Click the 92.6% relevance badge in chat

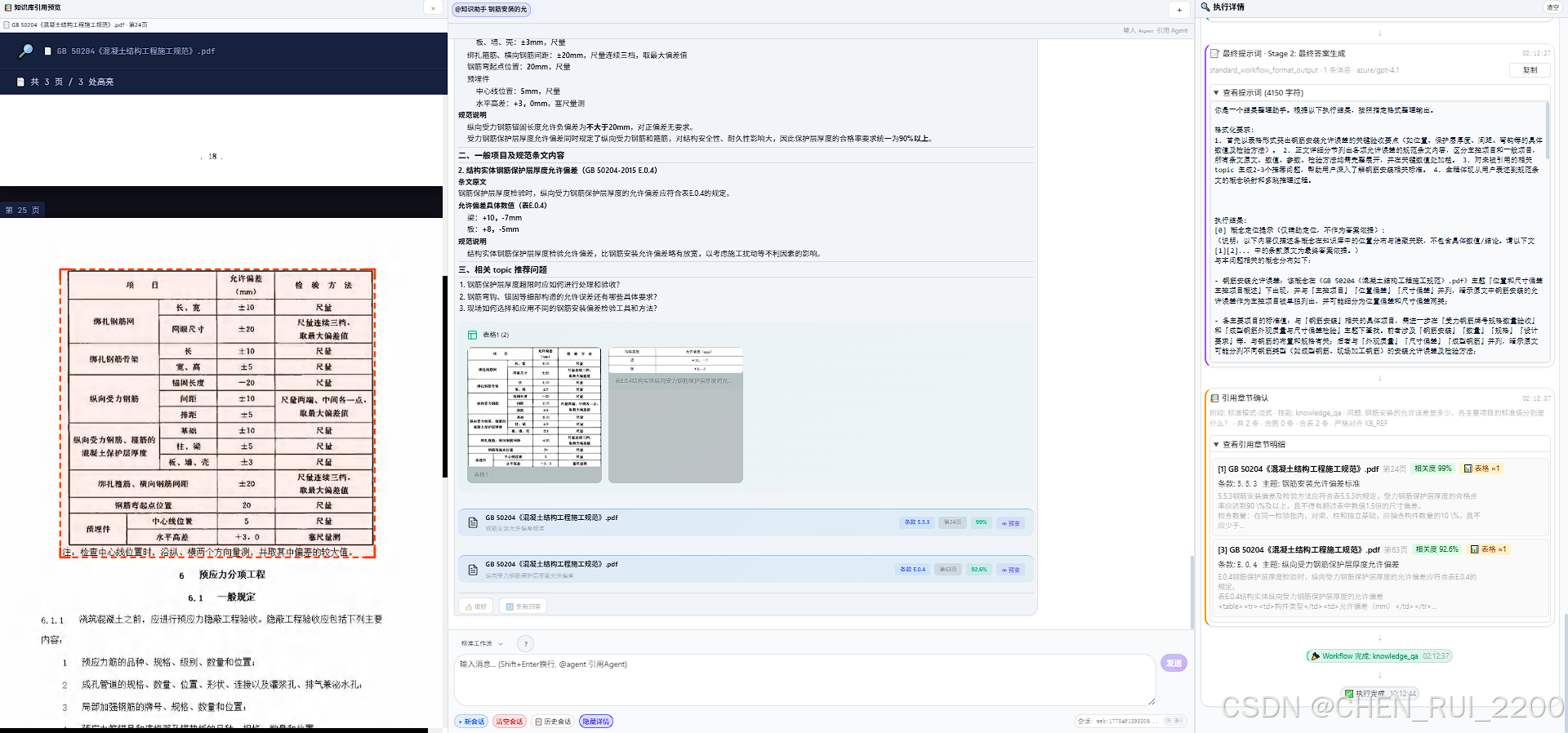pyautogui.click(x=978, y=570)
